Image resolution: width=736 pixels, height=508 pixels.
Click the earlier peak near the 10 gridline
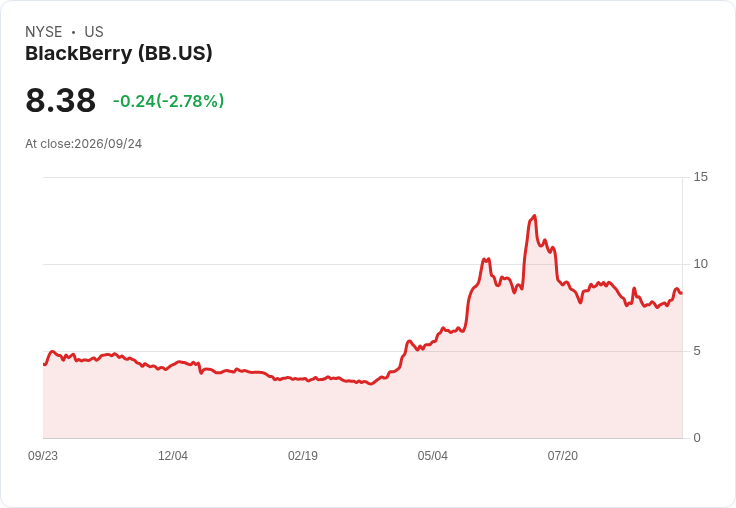coord(485,259)
